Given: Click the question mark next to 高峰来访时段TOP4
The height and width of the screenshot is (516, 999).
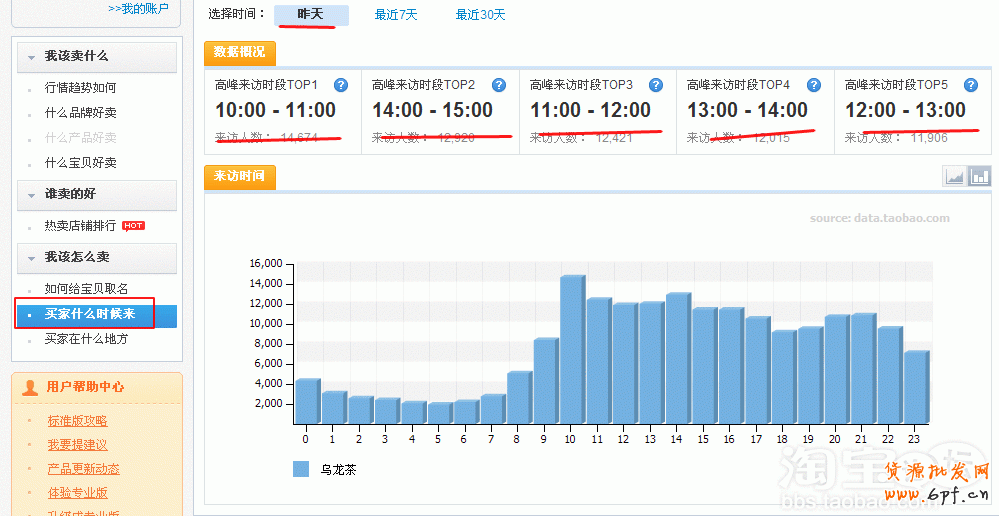Looking at the screenshot, I should coord(814,86).
